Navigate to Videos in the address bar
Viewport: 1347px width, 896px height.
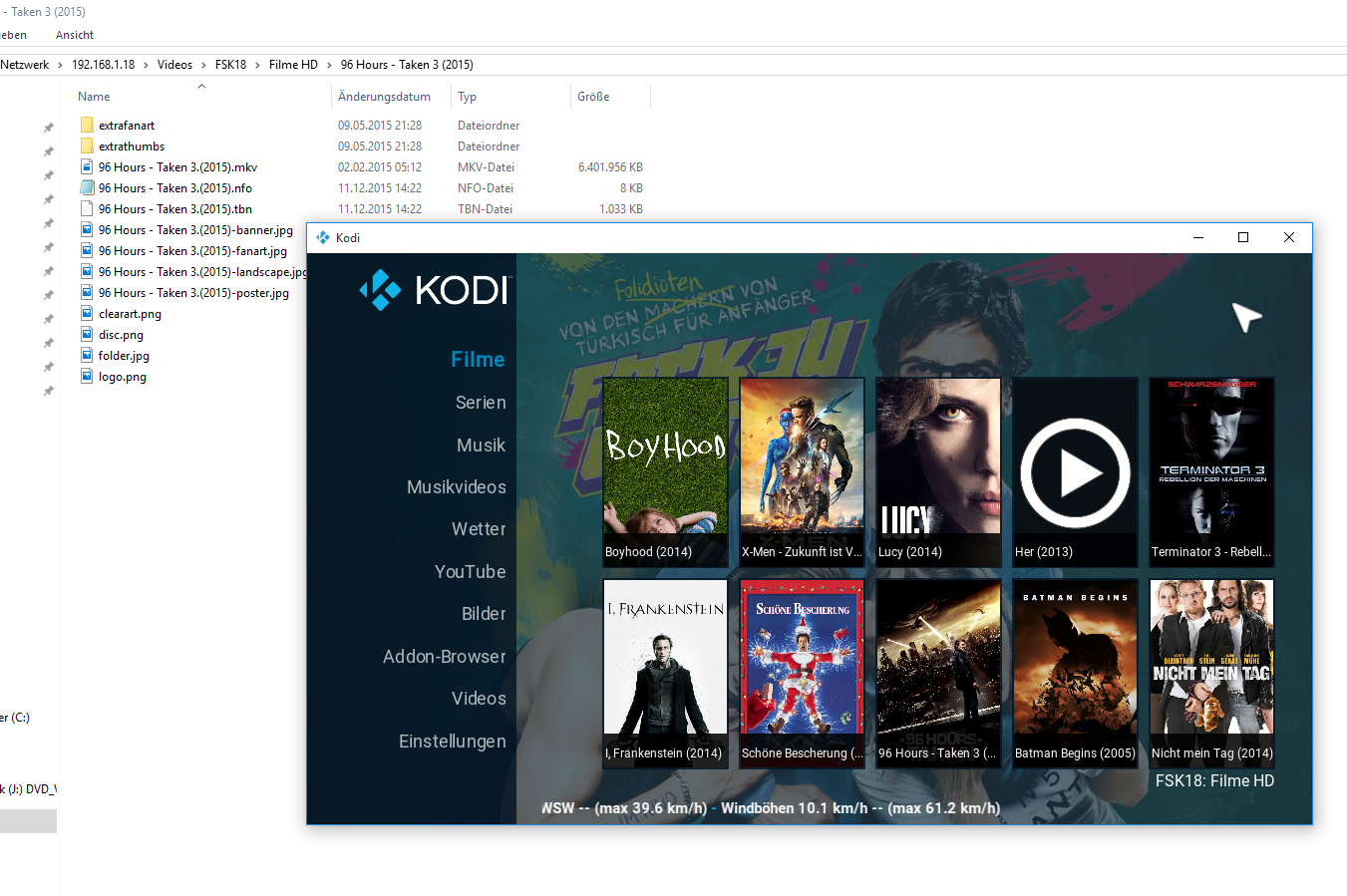click(174, 65)
